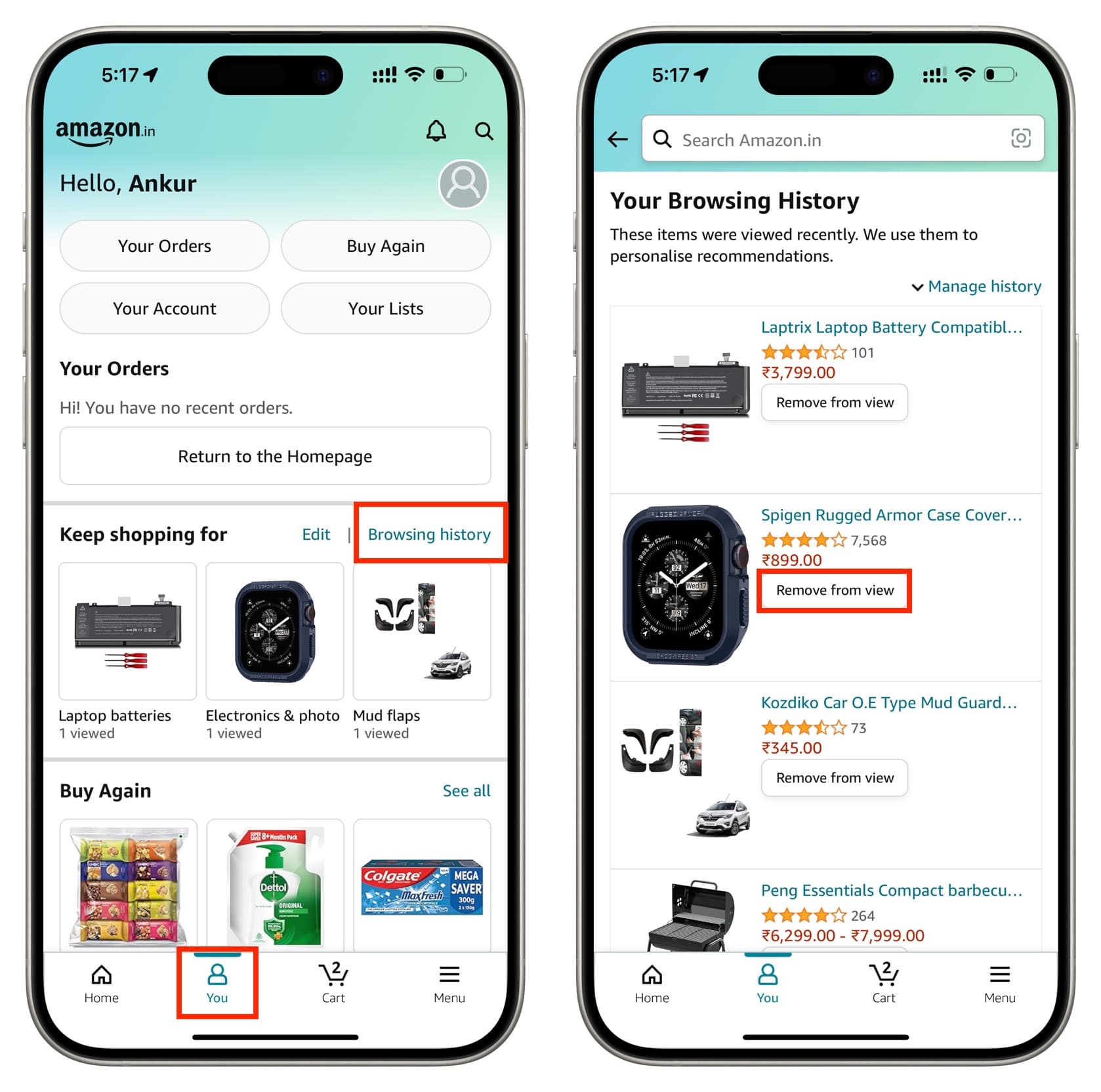This screenshot has width=1101, height=1092.
Task: Click See all in Buy Again
Action: (467, 791)
